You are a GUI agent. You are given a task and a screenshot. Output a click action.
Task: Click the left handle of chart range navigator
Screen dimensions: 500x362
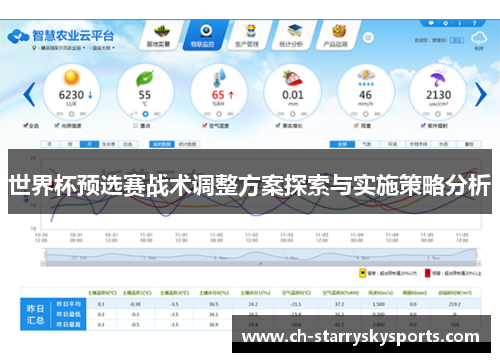(x=45, y=255)
